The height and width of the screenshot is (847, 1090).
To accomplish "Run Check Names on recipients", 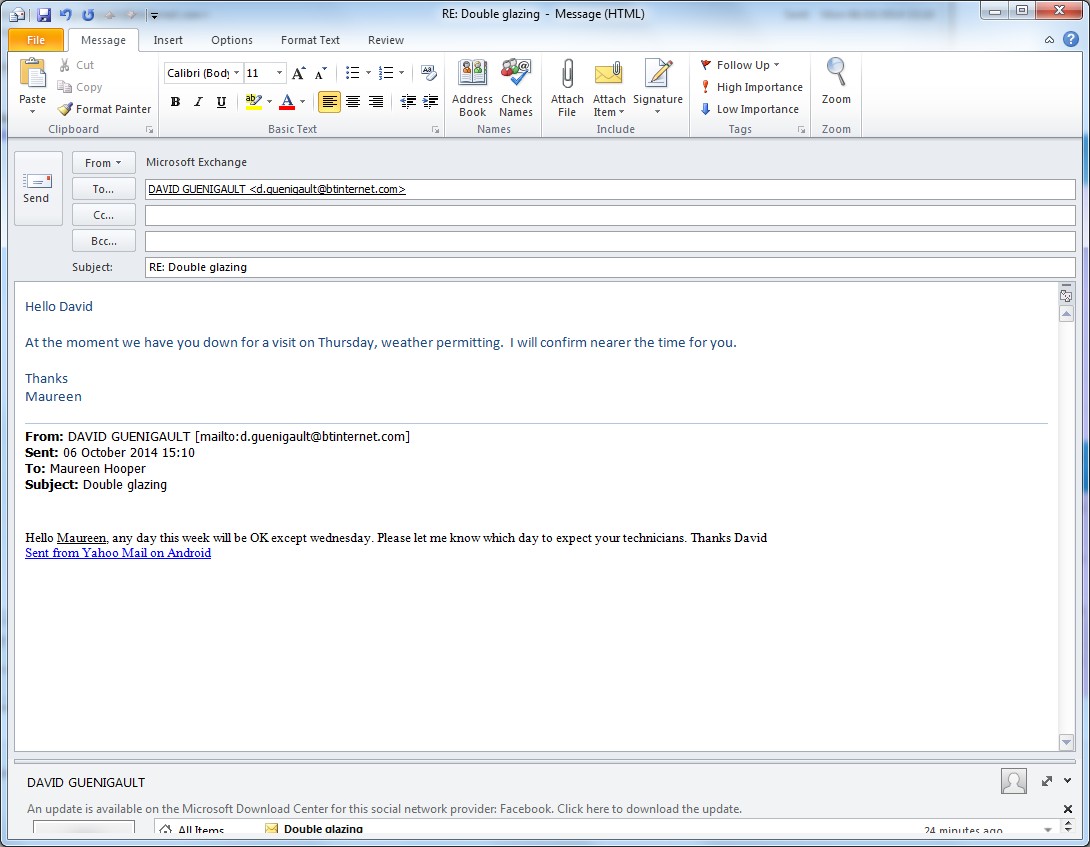I will pos(516,88).
